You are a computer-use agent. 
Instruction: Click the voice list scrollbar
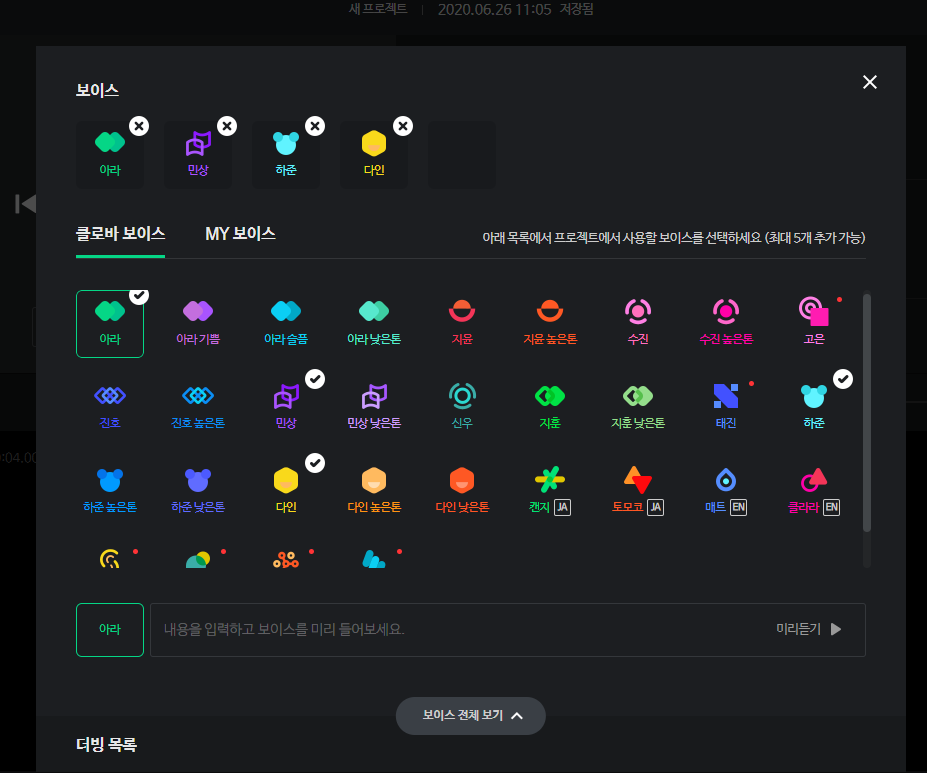pyautogui.click(x=867, y=413)
